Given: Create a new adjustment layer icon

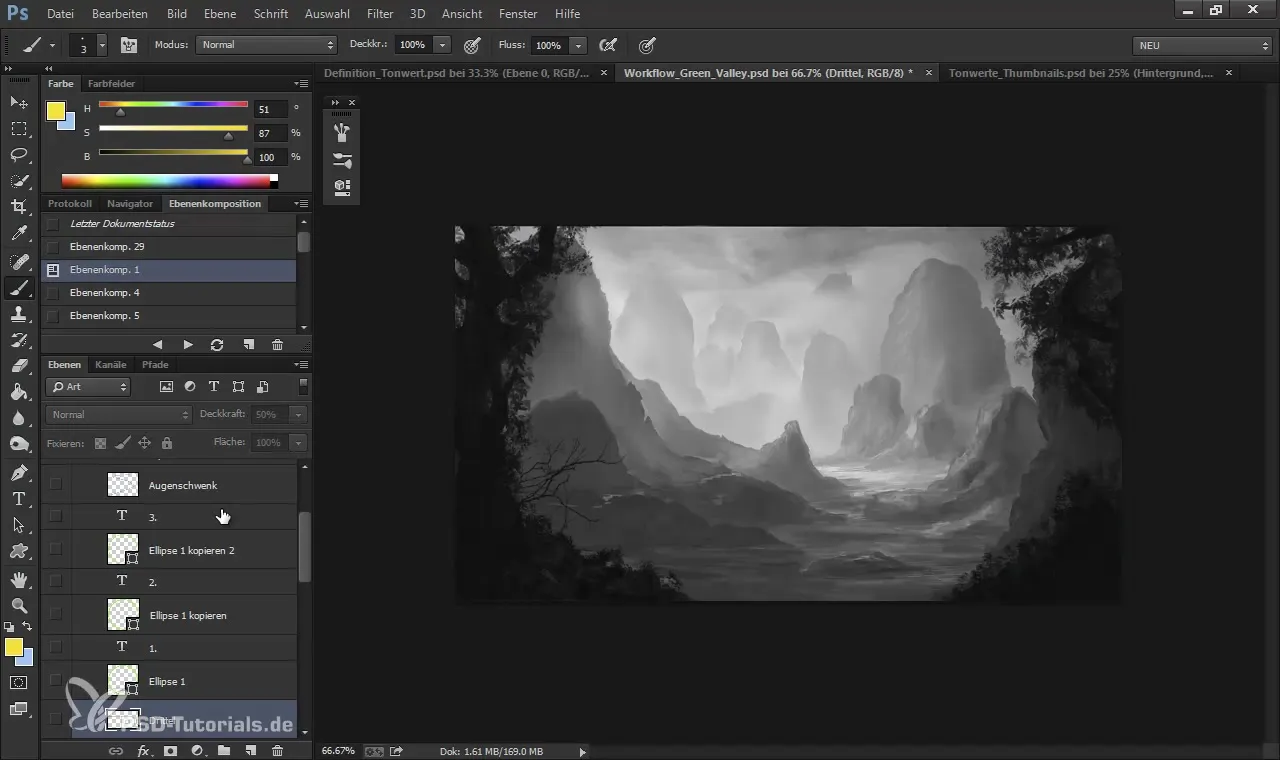Looking at the screenshot, I should 197,750.
